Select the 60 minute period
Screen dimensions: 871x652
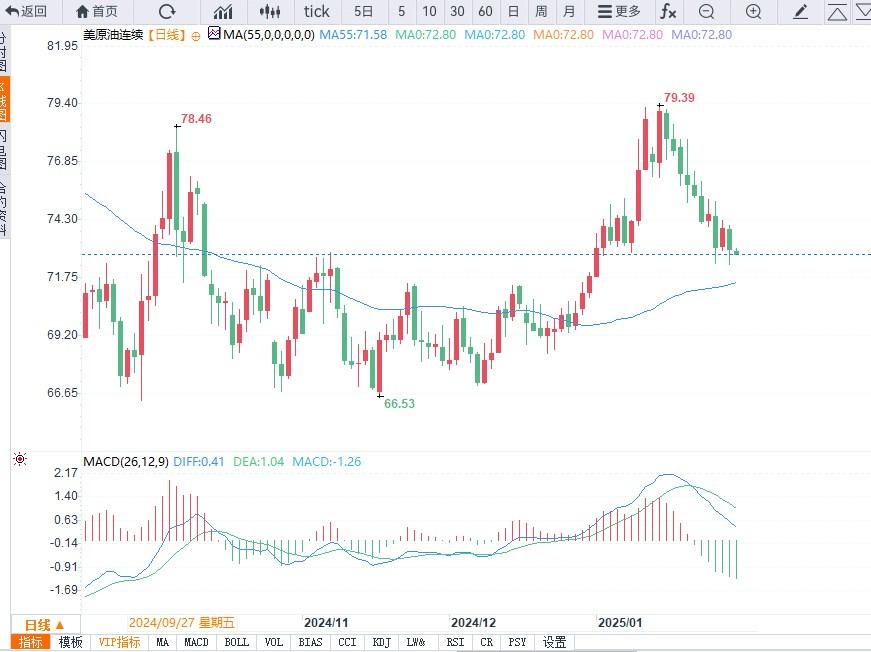pyautogui.click(x=485, y=11)
